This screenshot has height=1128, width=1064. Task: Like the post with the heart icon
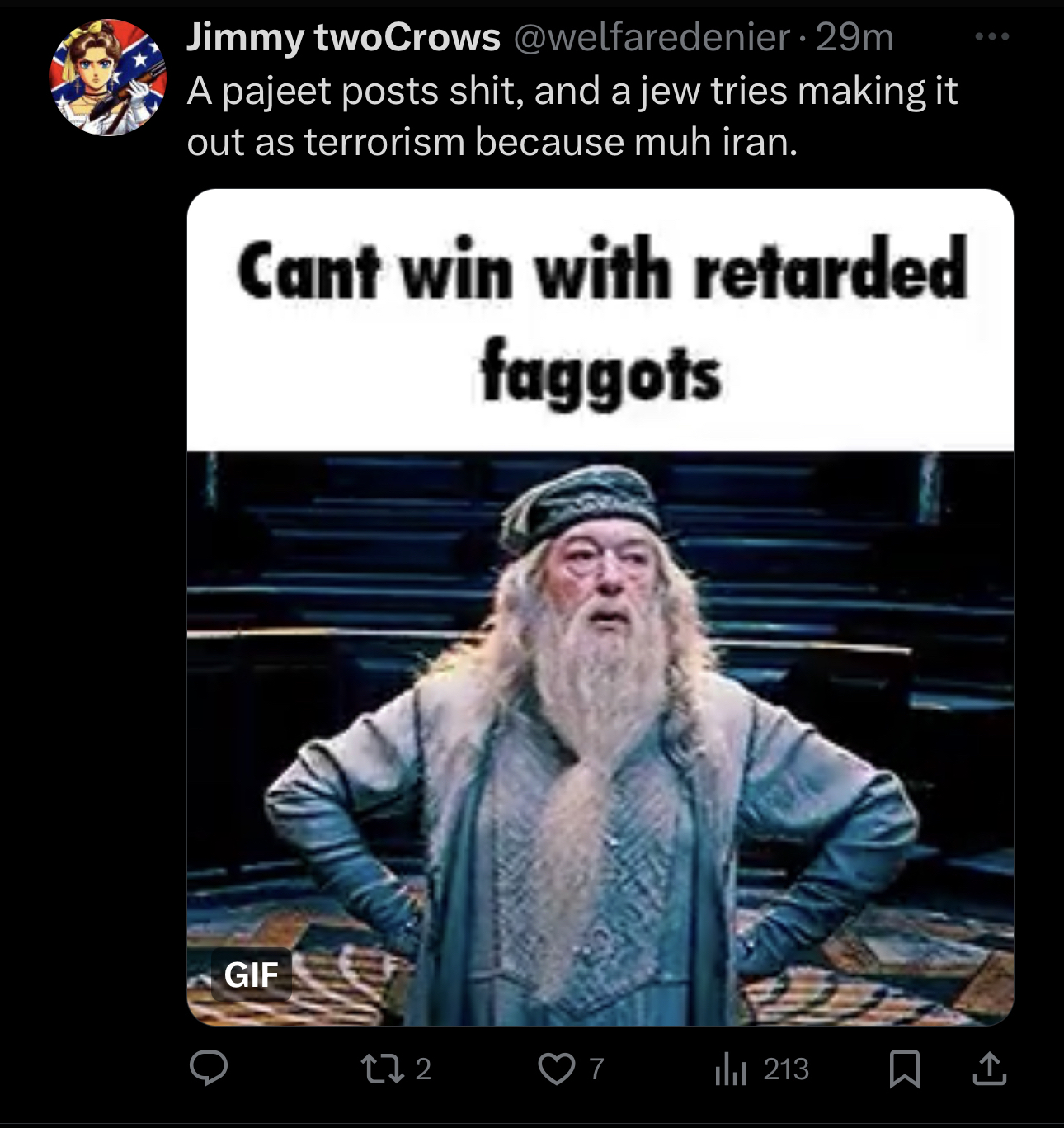coord(557,1069)
